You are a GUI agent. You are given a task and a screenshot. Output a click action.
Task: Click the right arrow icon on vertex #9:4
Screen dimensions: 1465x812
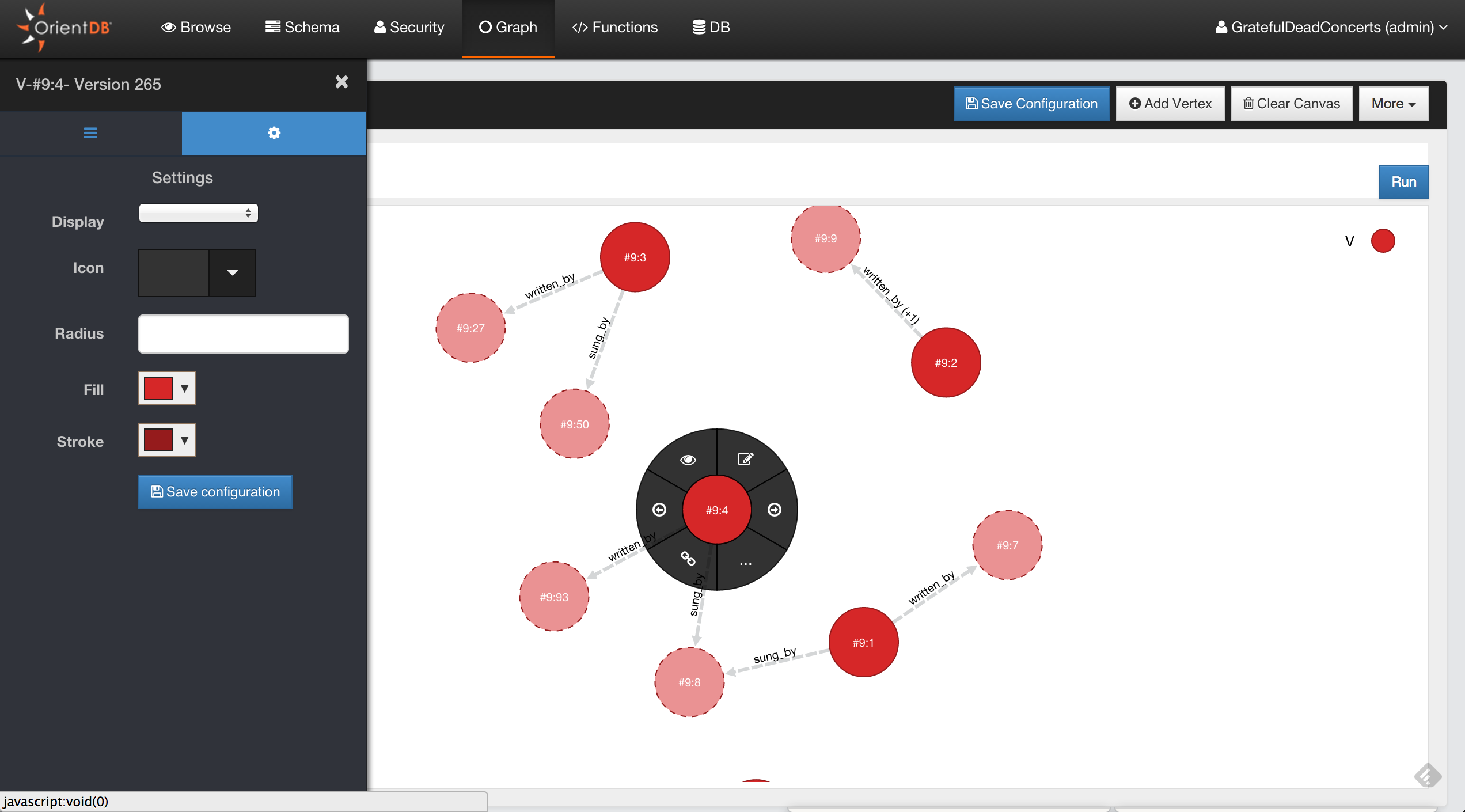tap(775, 510)
